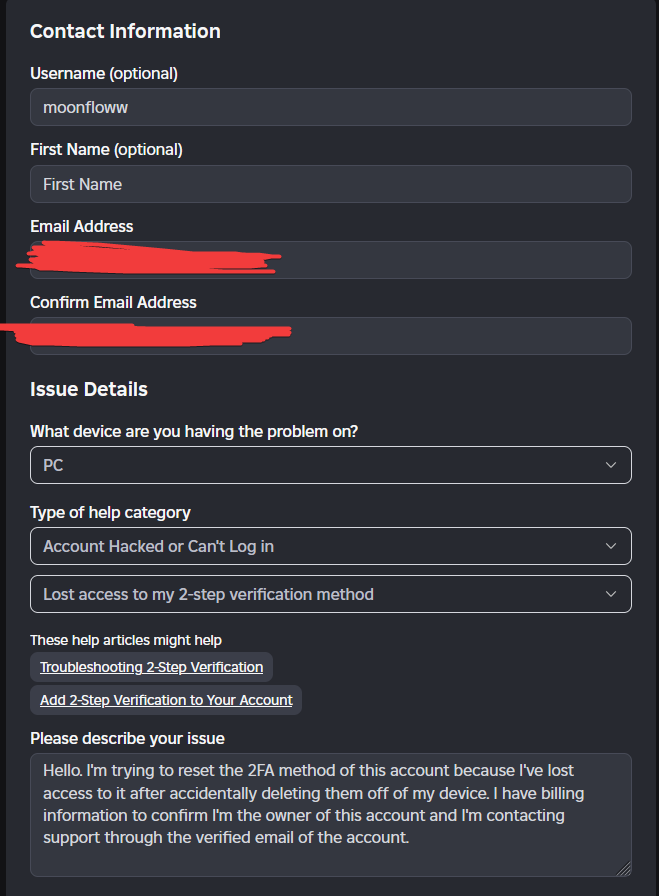
Task: Click the Confirm Email Address label
Action: [113, 302]
